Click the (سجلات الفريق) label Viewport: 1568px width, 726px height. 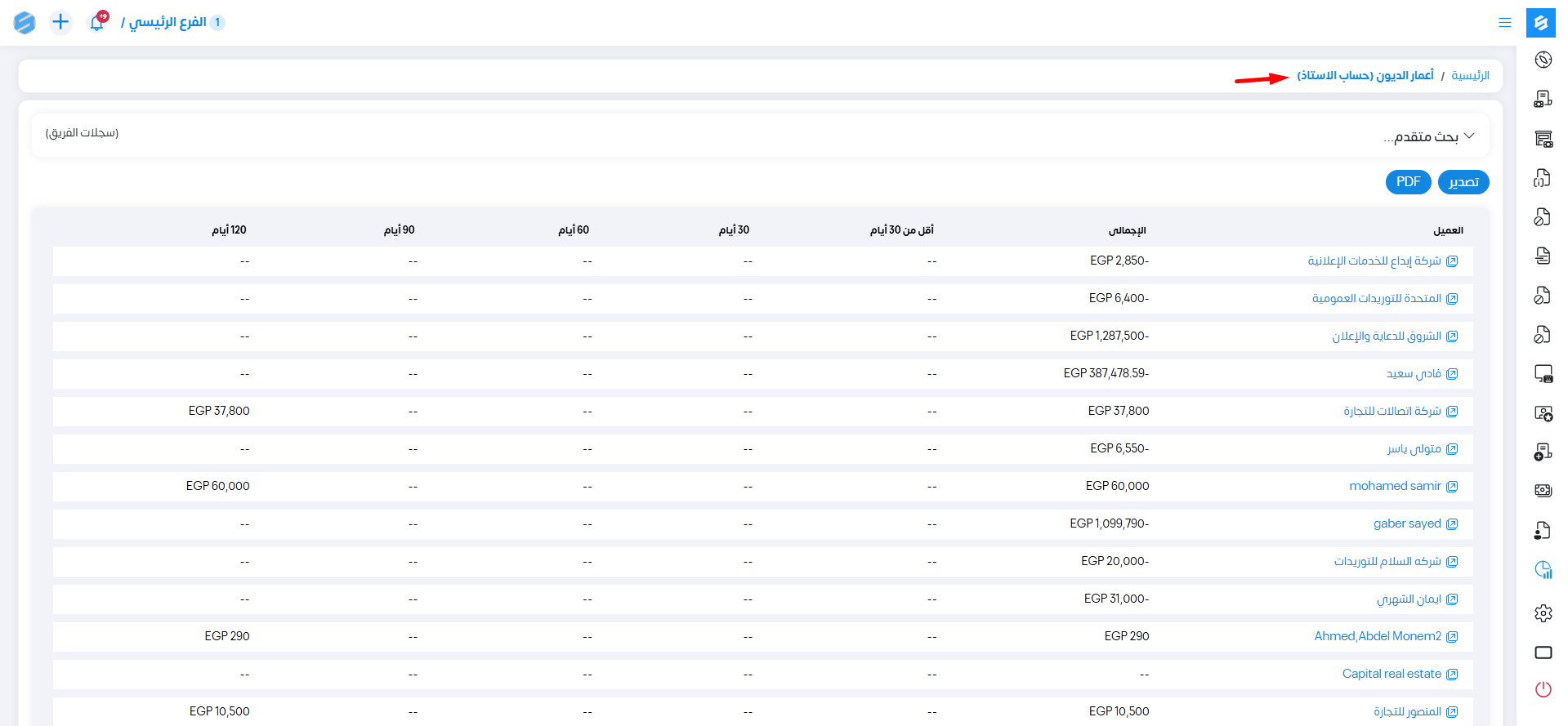pyautogui.click(x=82, y=133)
